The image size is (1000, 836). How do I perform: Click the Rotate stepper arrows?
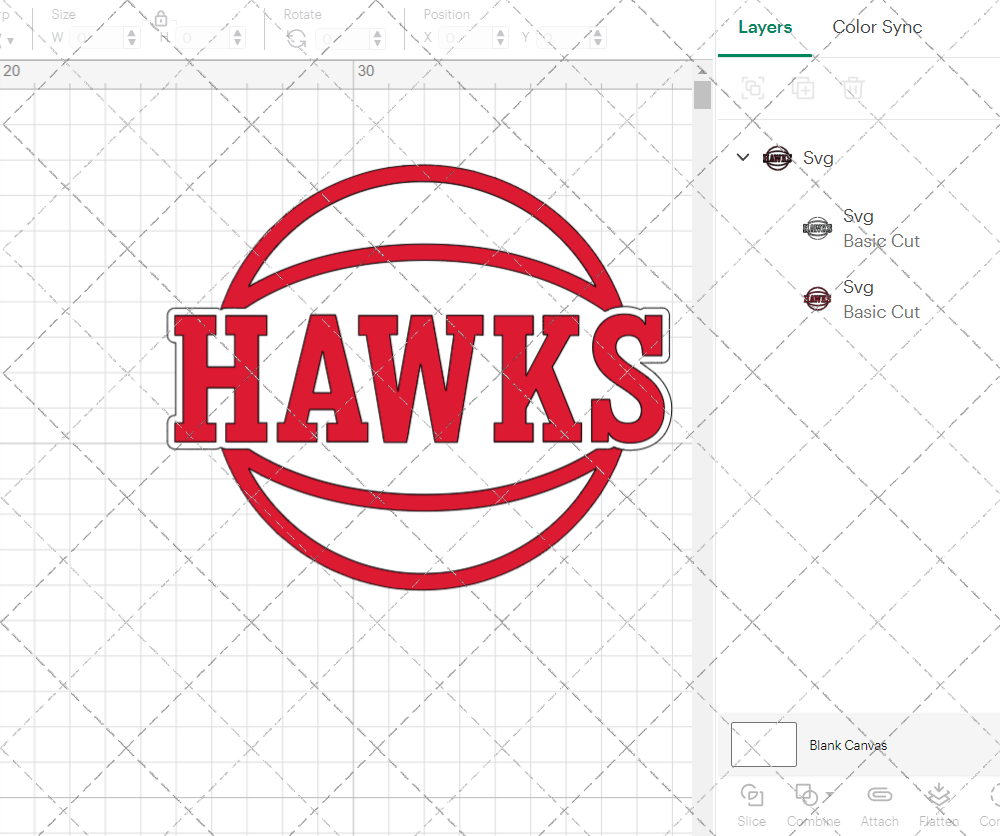click(378, 39)
